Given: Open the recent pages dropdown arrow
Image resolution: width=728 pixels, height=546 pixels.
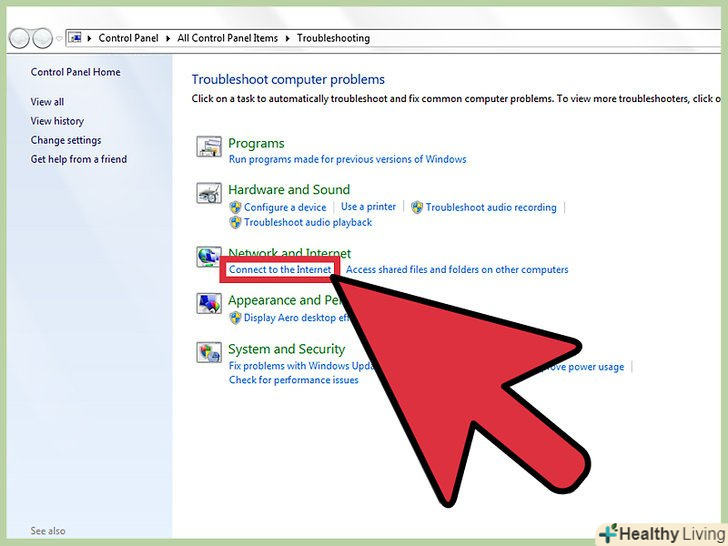Looking at the screenshot, I should [59, 39].
